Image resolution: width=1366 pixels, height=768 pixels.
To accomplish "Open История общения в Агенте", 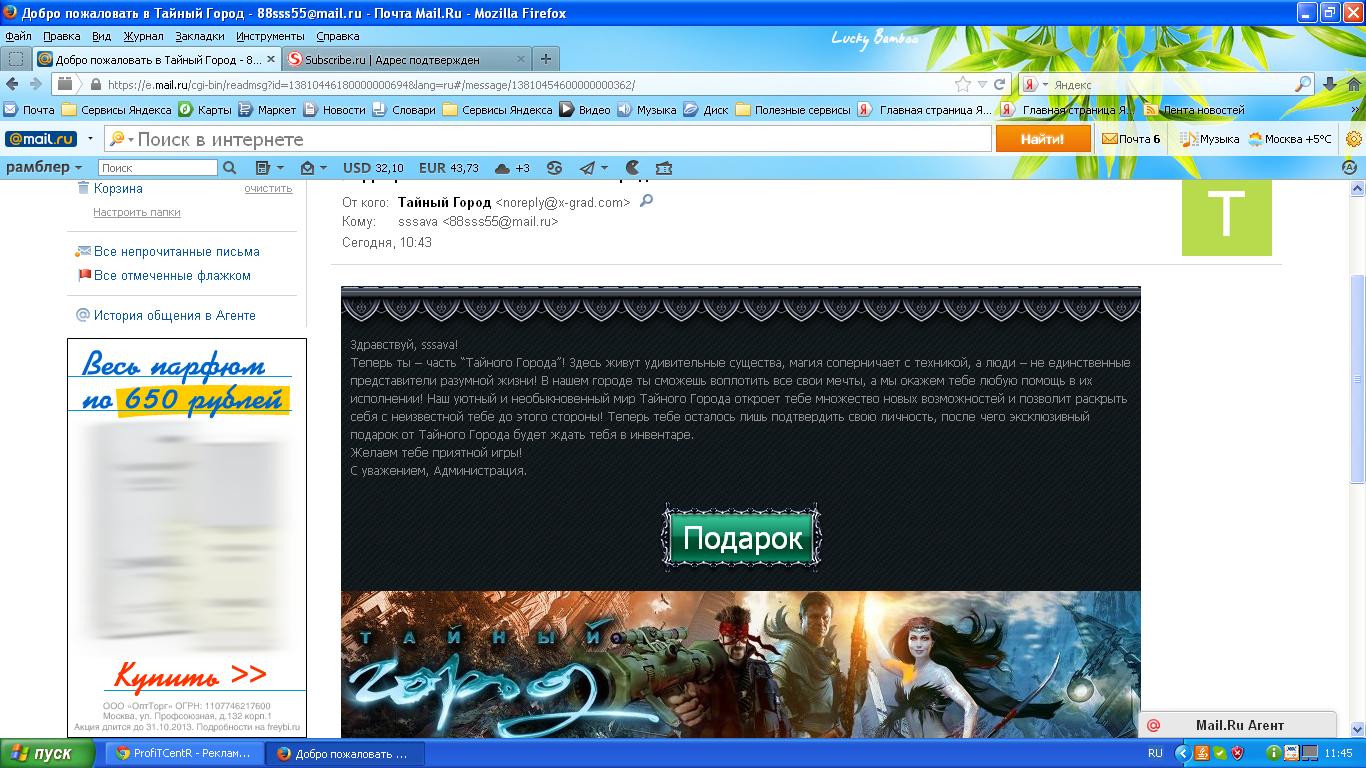I will 174,316.
